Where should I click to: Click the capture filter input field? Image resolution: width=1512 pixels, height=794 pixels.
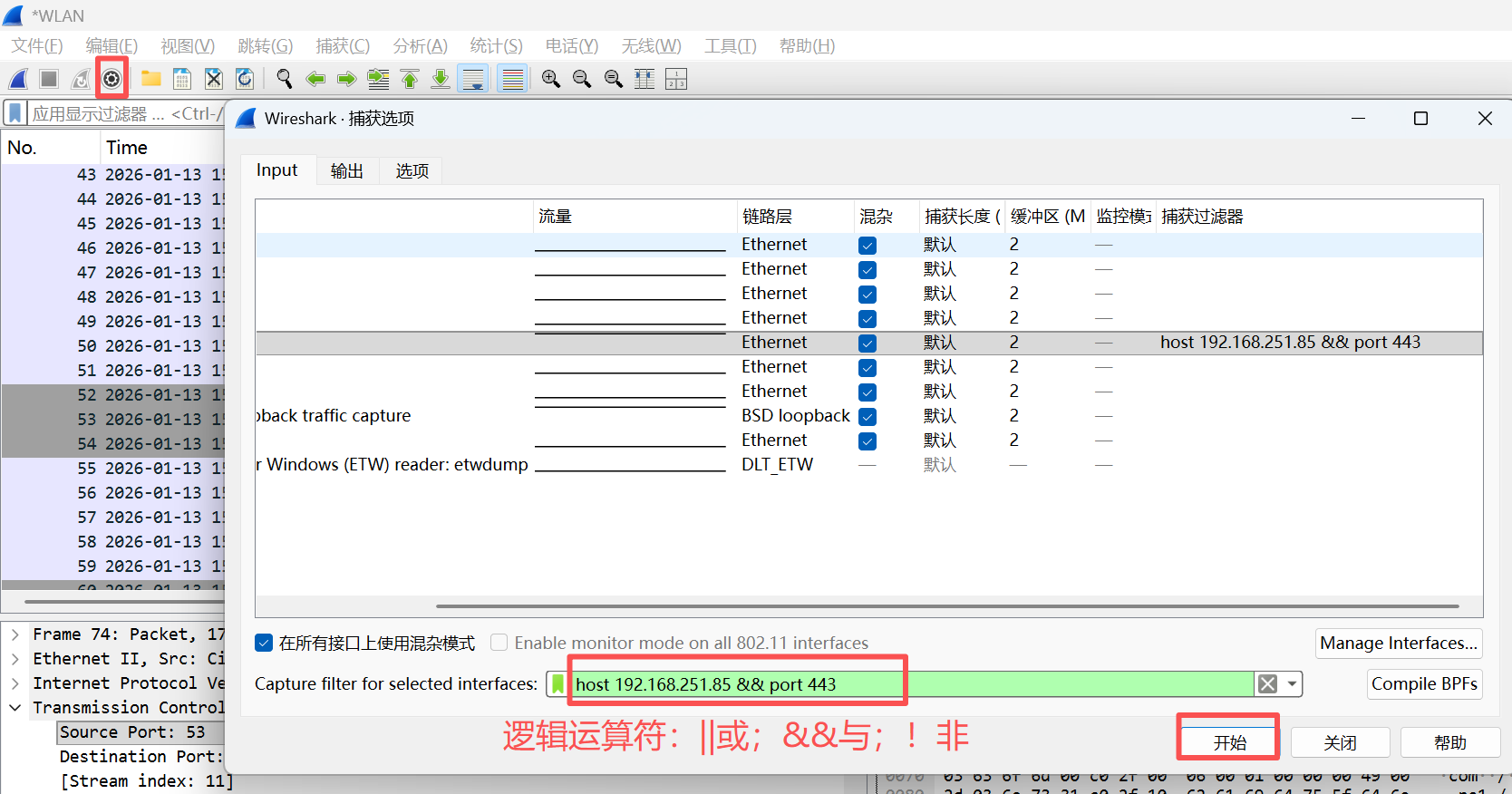[x=911, y=684]
